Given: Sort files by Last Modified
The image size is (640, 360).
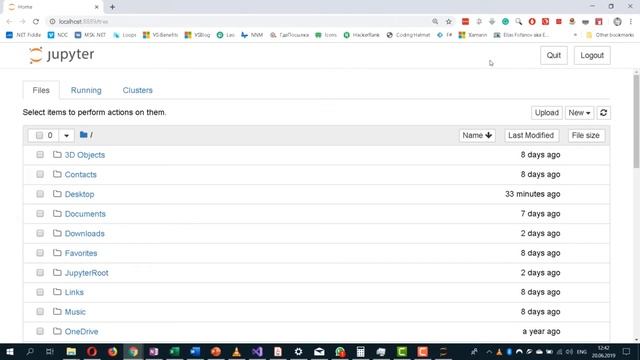Looking at the screenshot, I should coord(531,135).
